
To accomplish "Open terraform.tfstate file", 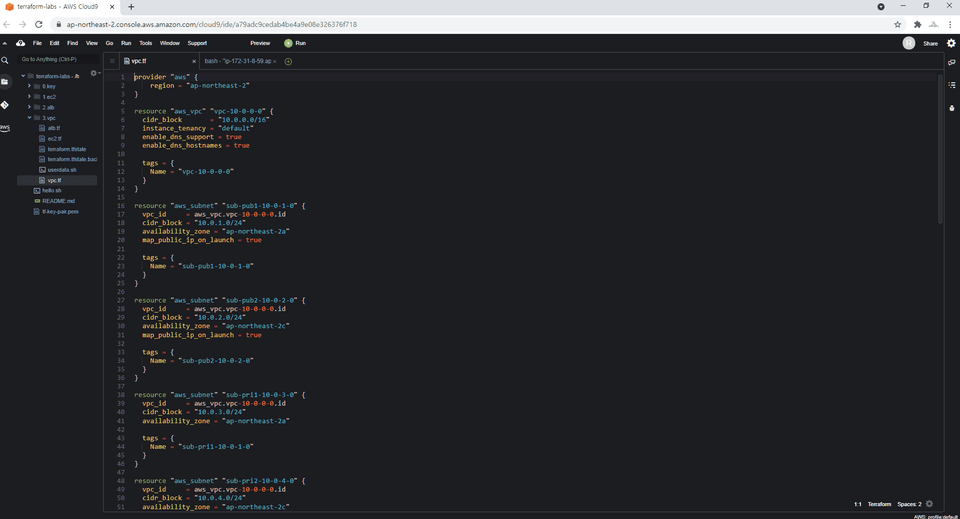I will tap(67, 149).
